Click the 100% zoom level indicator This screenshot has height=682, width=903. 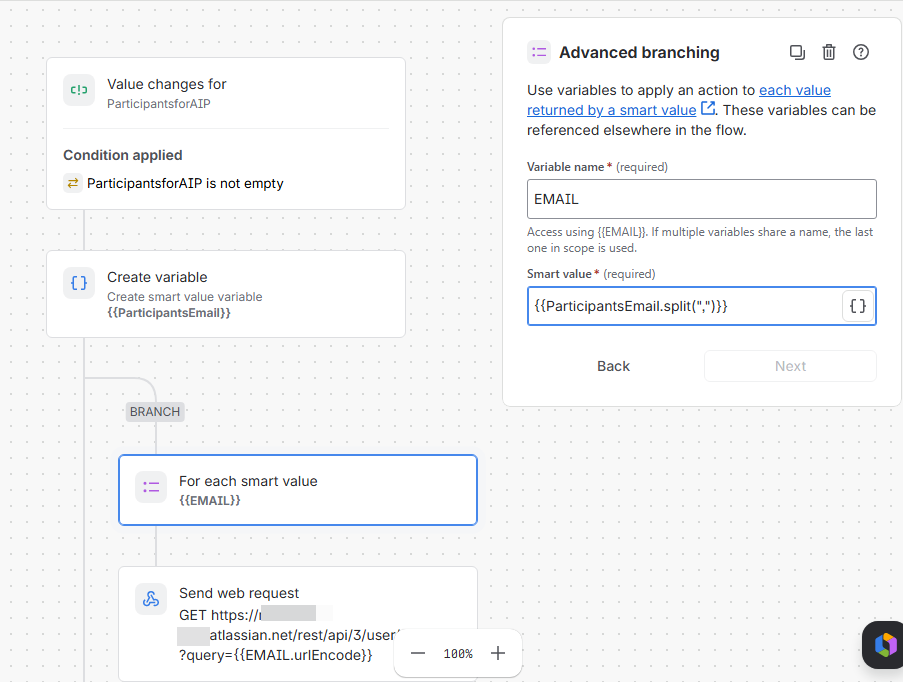coord(458,654)
